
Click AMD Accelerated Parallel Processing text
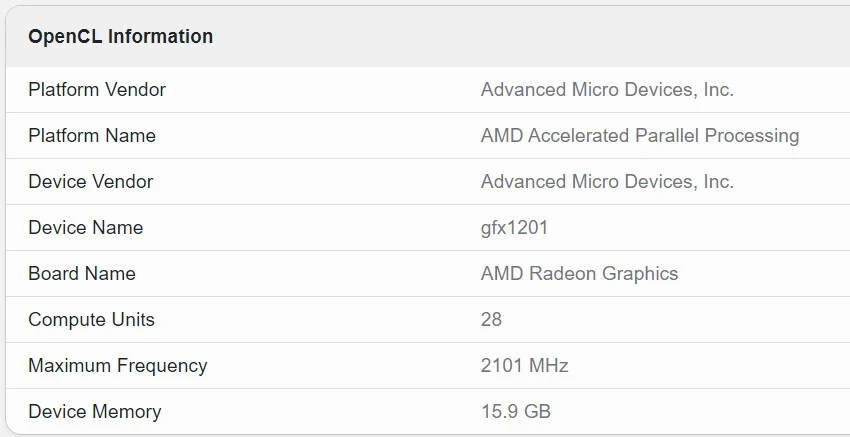coord(639,136)
